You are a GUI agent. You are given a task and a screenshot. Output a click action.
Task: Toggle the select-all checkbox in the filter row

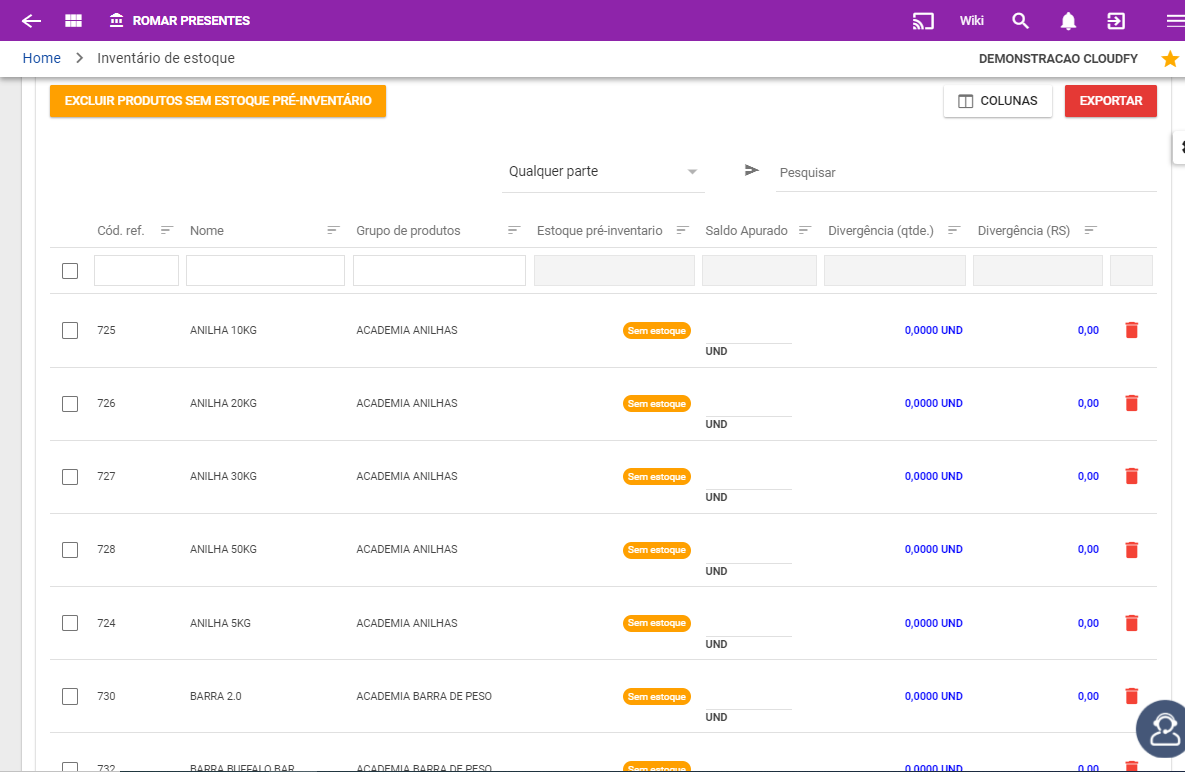pyautogui.click(x=70, y=271)
